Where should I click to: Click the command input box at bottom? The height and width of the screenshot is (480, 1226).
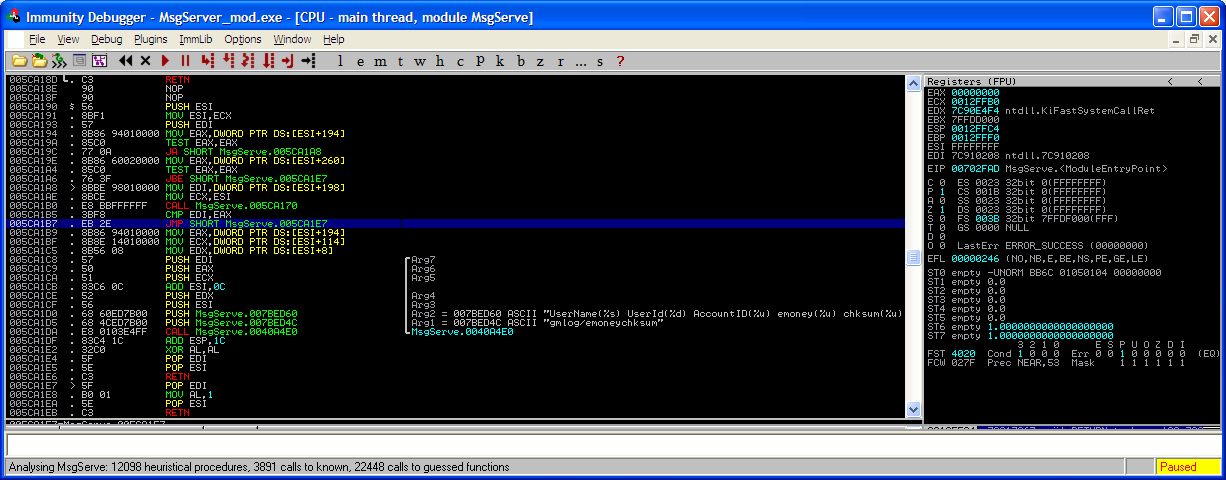point(612,445)
